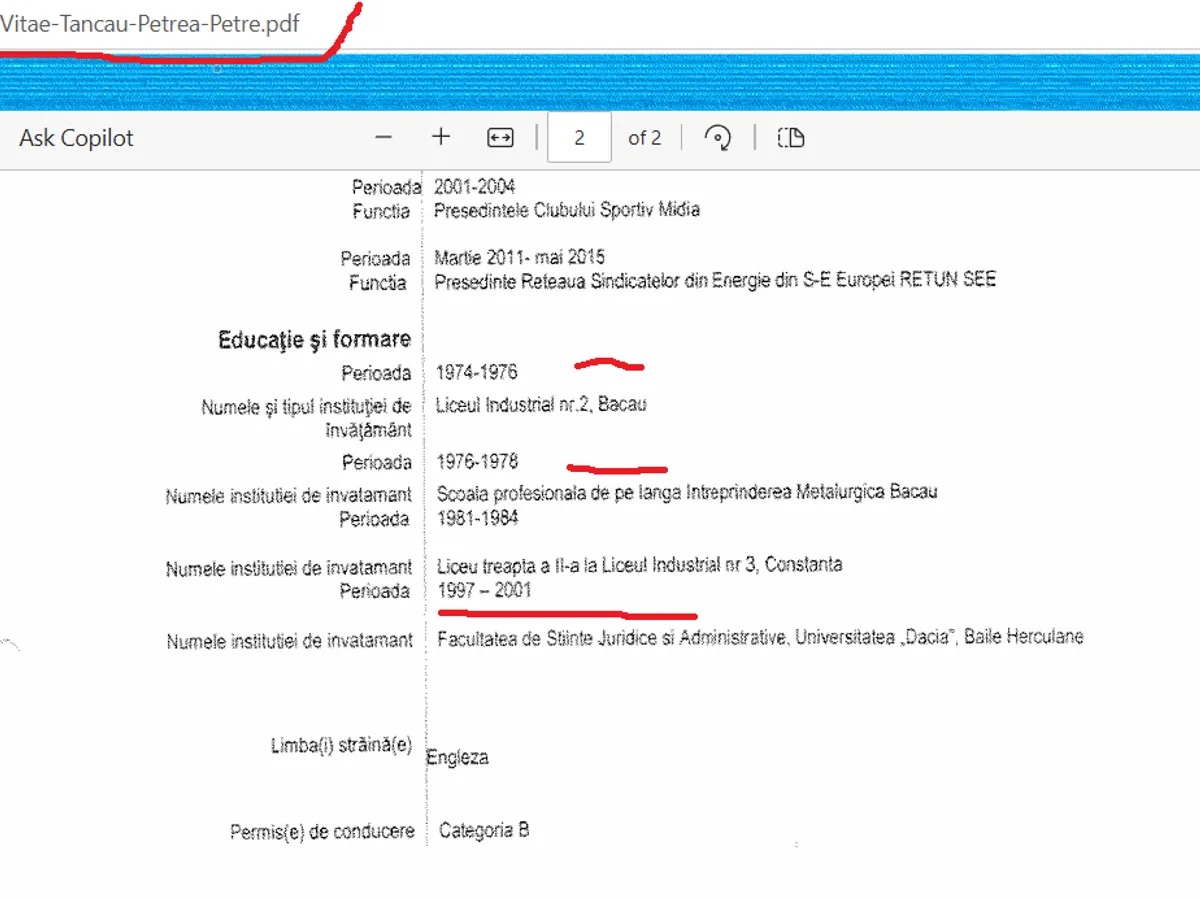
Task: Click the 'Engleza' language entry
Action: pos(457,757)
